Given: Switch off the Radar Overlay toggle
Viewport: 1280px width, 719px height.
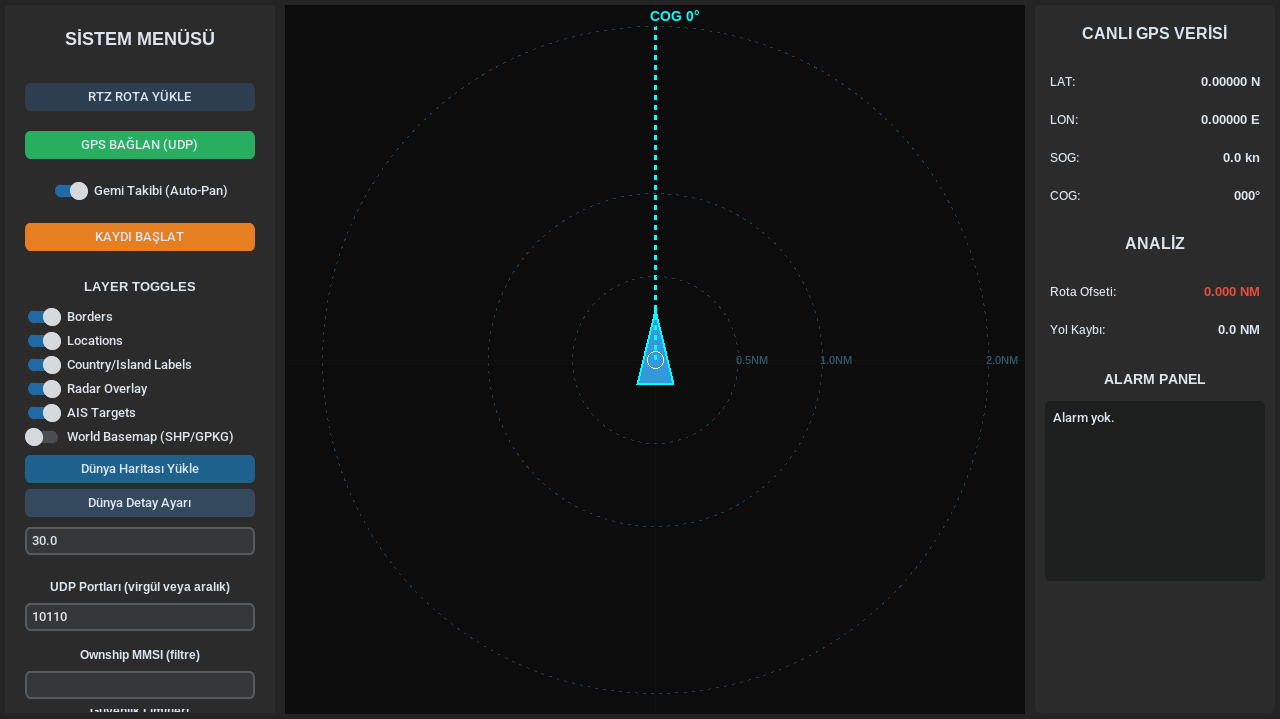Looking at the screenshot, I should 44,389.
